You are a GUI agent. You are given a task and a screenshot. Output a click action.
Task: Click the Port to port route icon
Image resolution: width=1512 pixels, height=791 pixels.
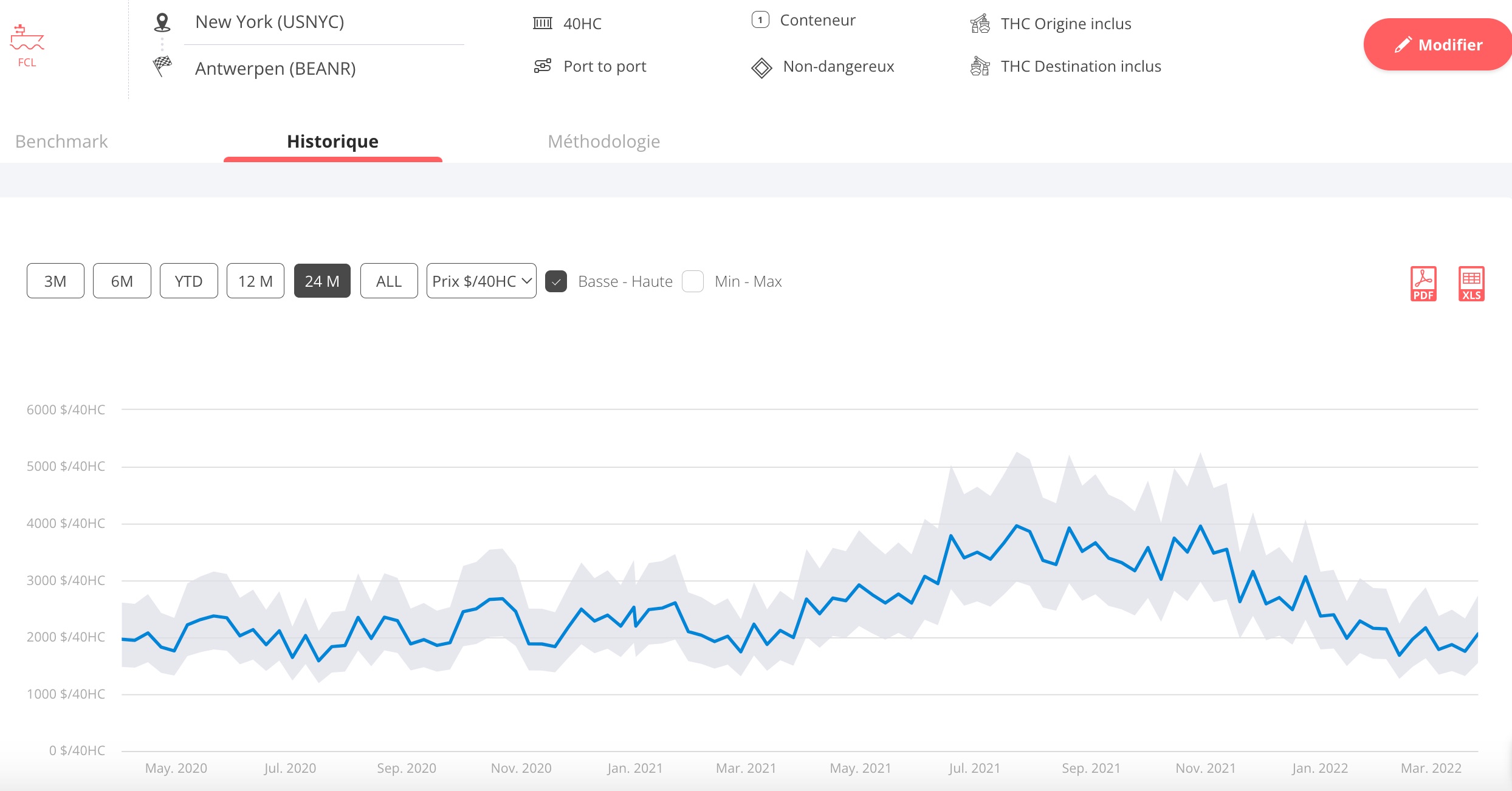[542, 66]
